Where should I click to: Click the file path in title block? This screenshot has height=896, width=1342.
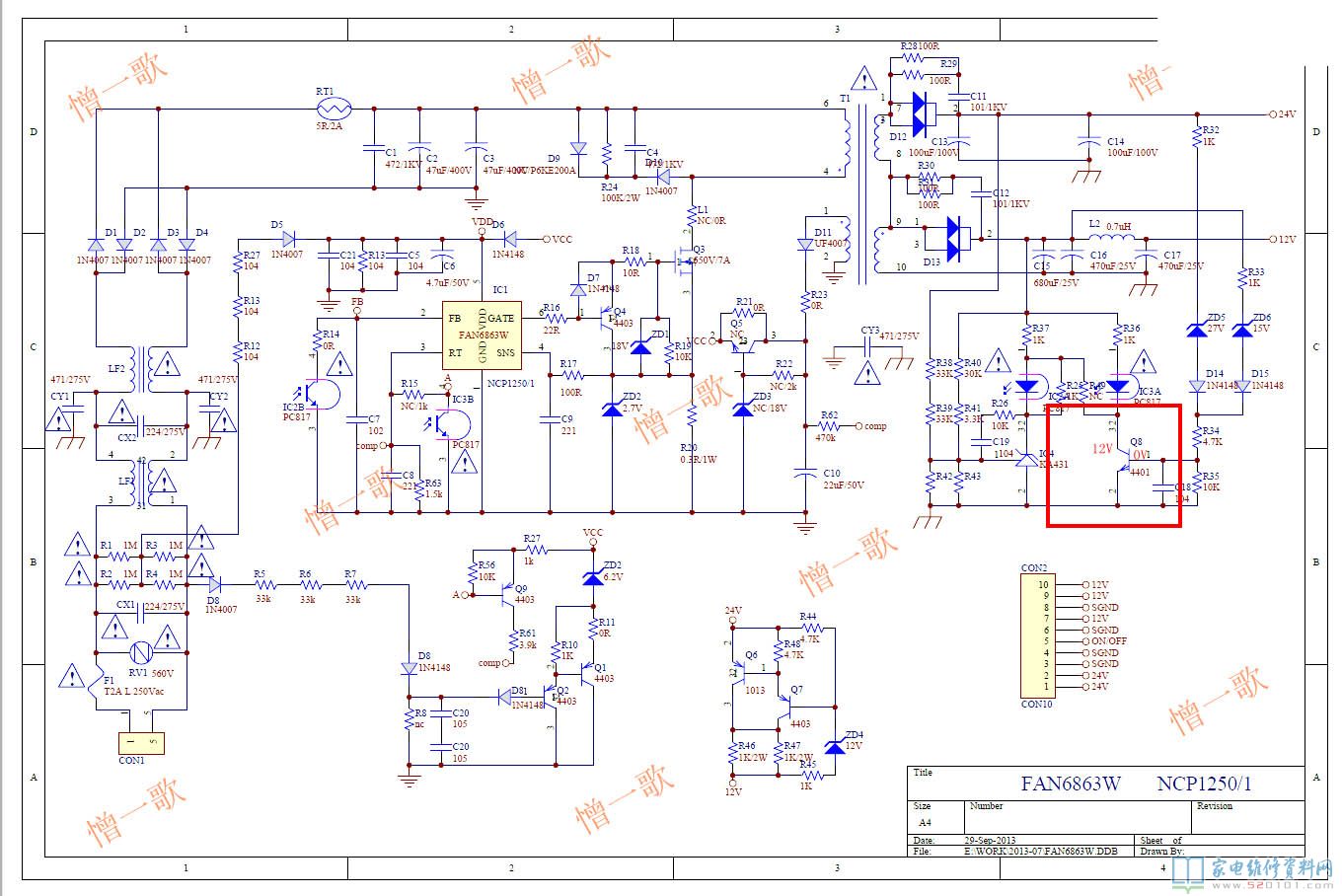click(1041, 851)
